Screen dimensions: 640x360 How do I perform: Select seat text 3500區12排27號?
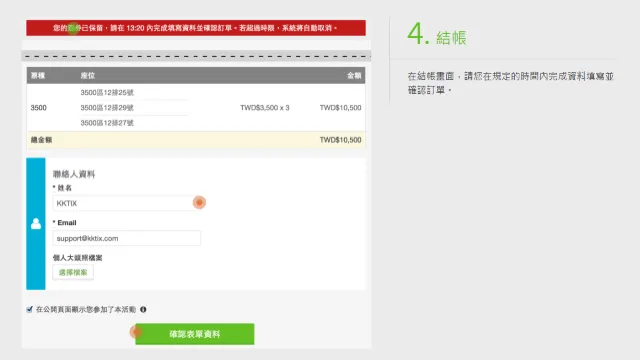pyautogui.click(x=107, y=123)
